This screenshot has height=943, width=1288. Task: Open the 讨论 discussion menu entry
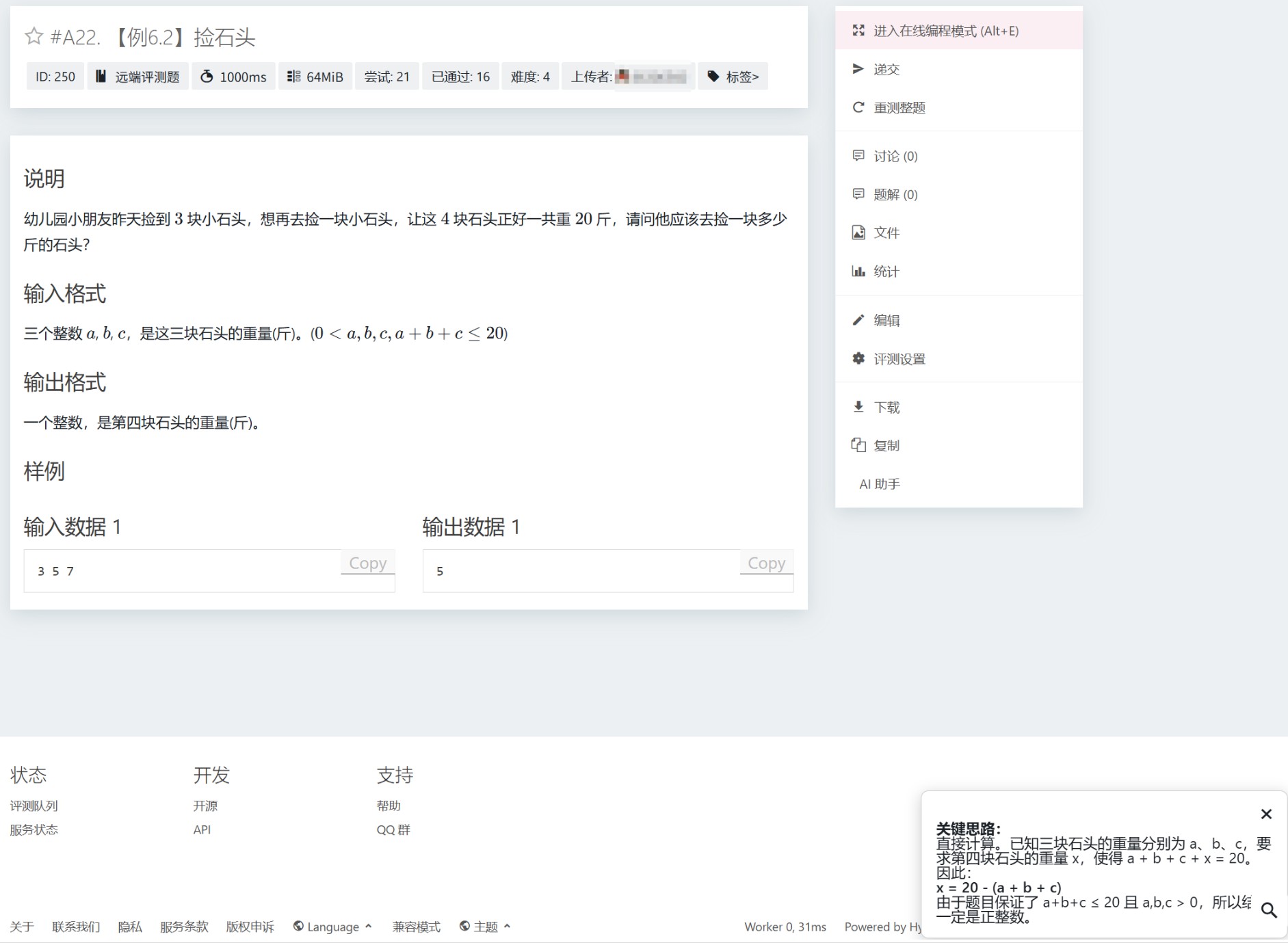coord(895,156)
